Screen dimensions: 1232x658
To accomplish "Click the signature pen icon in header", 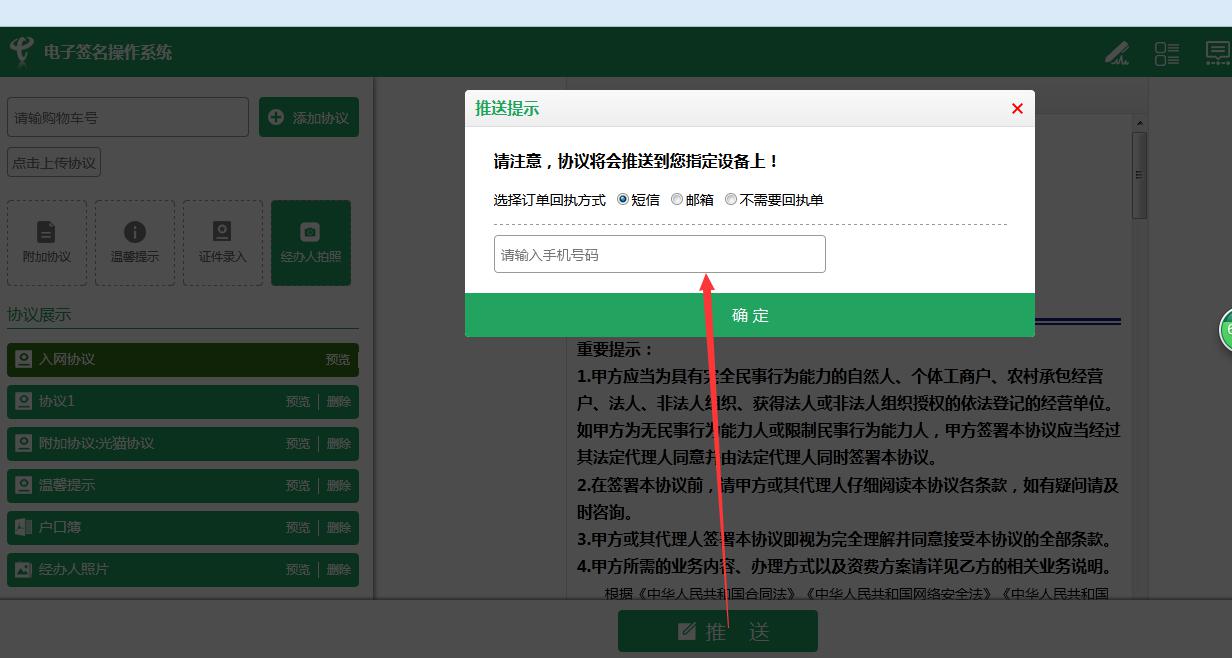I will [x=1117, y=53].
